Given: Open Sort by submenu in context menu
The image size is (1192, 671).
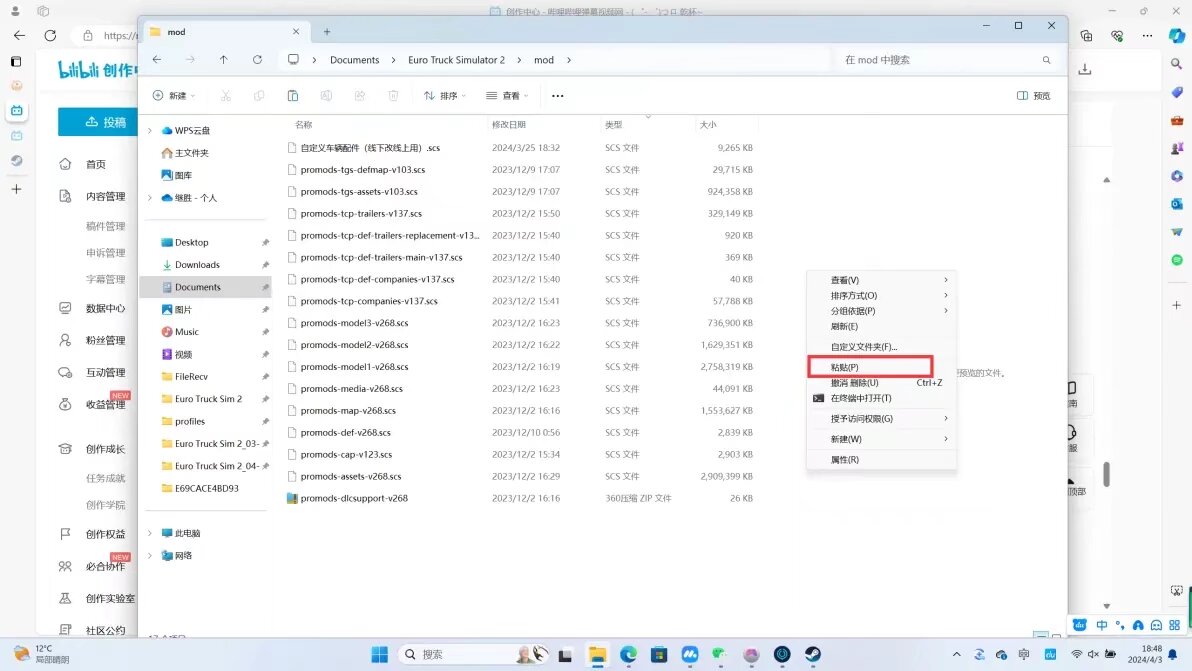Looking at the screenshot, I should click(x=881, y=296).
